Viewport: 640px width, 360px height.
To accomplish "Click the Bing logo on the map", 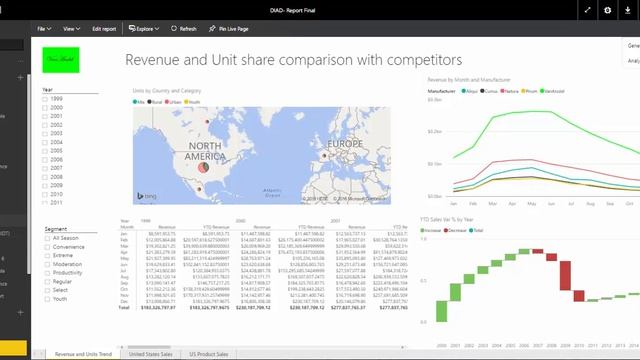I will (147, 196).
